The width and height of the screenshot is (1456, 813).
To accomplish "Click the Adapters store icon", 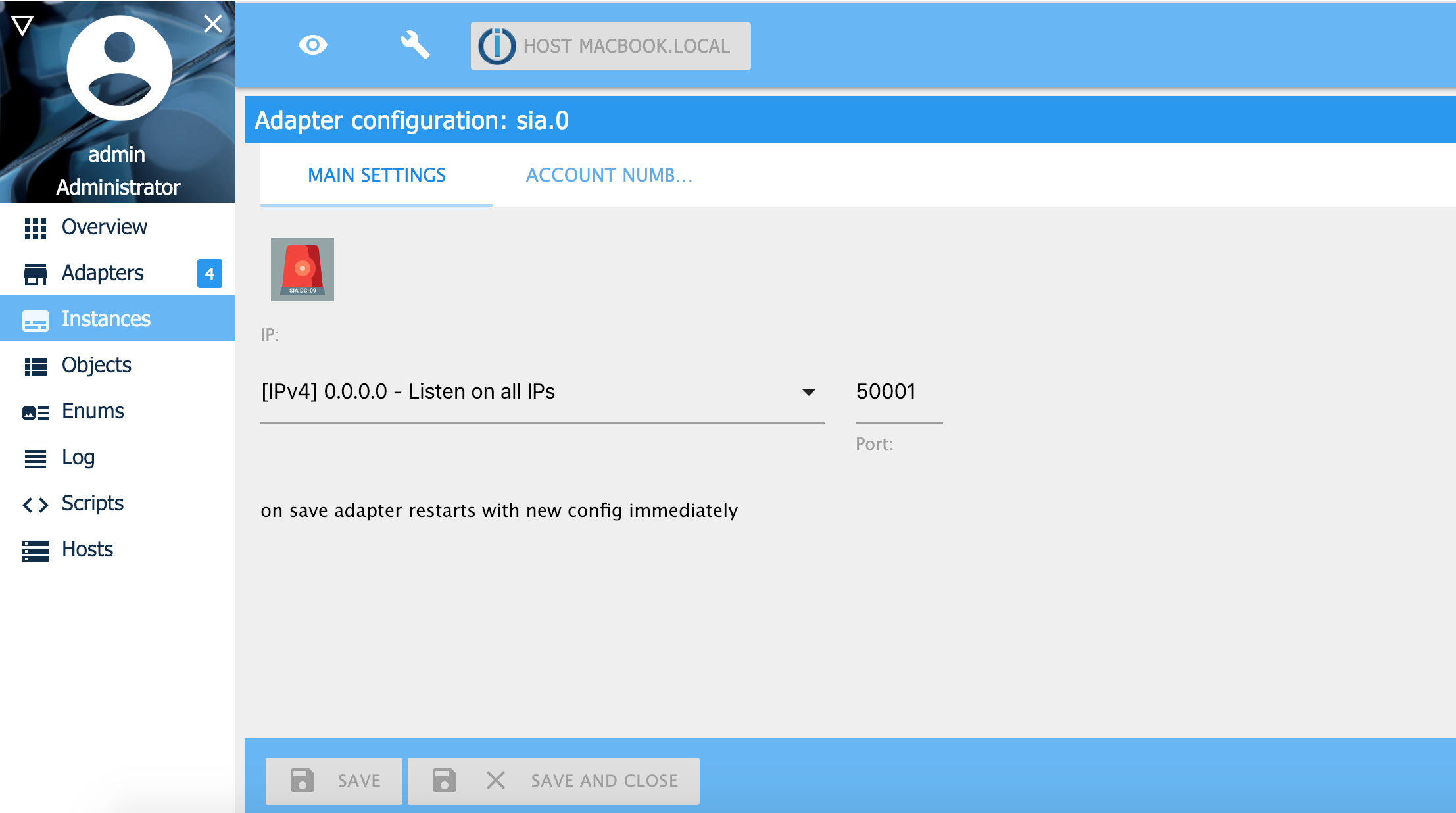I will point(35,274).
